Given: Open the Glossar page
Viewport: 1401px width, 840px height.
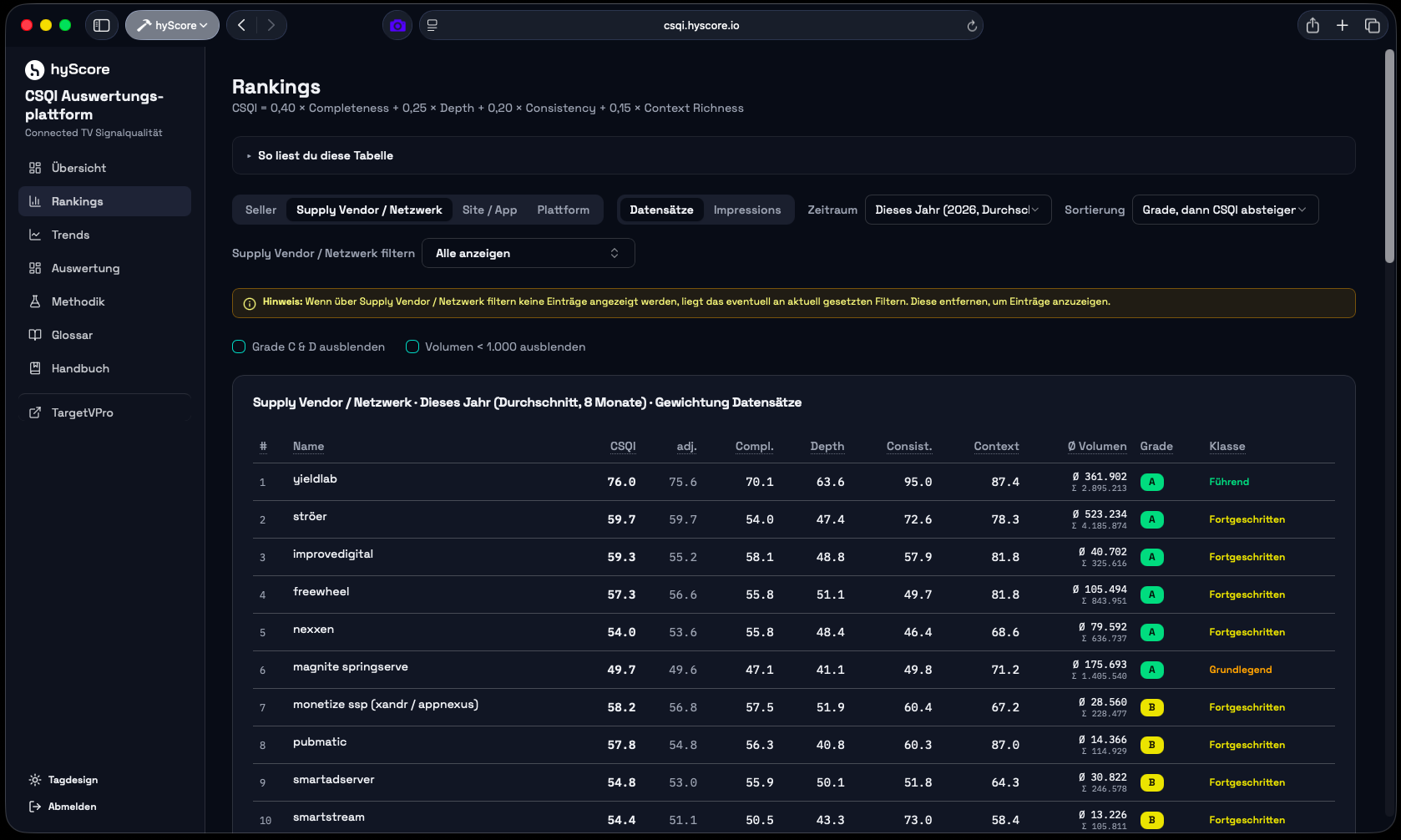Looking at the screenshot, I should click(x=104, y=335).
